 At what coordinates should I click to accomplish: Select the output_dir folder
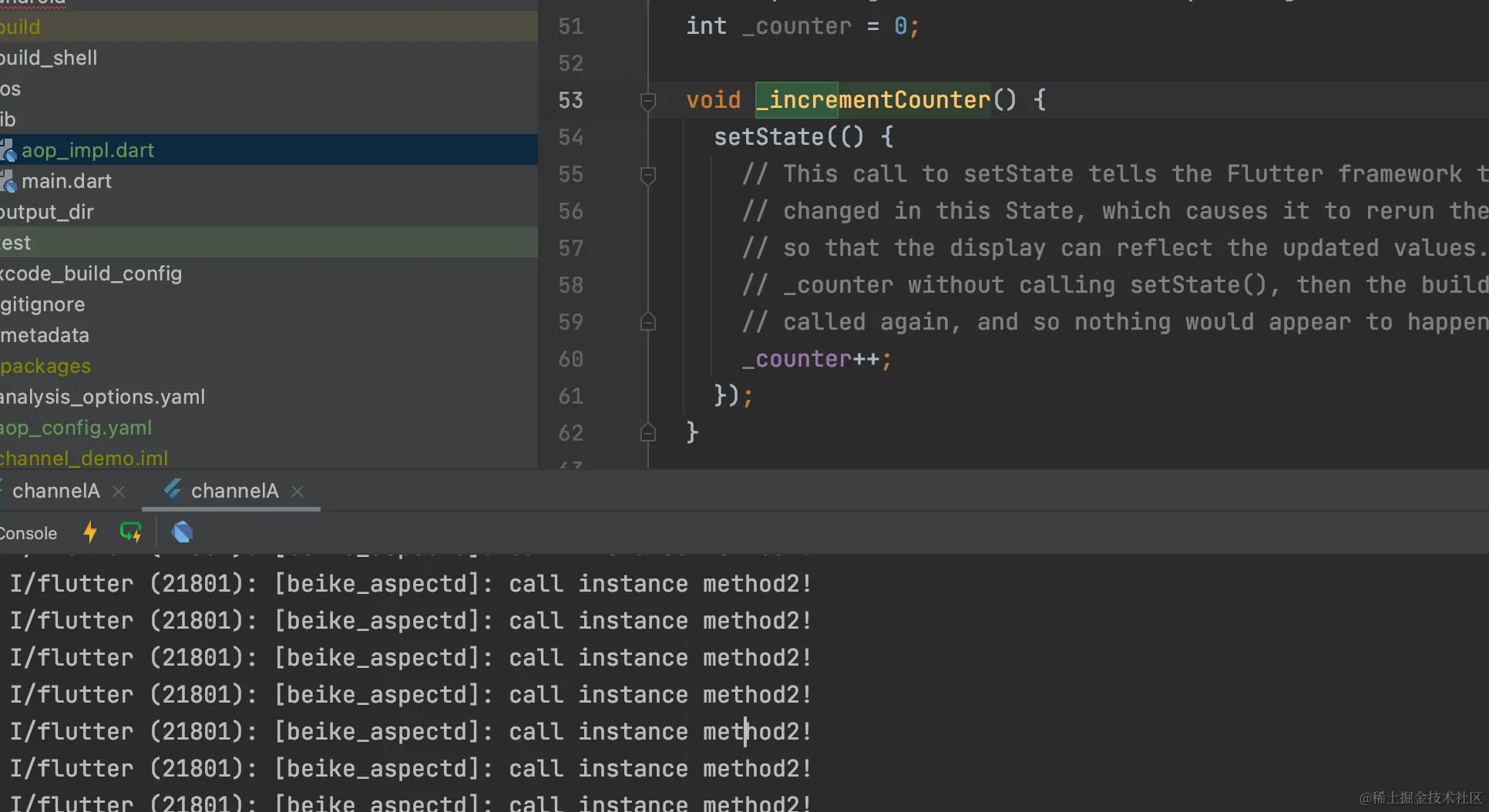(269, 212)
